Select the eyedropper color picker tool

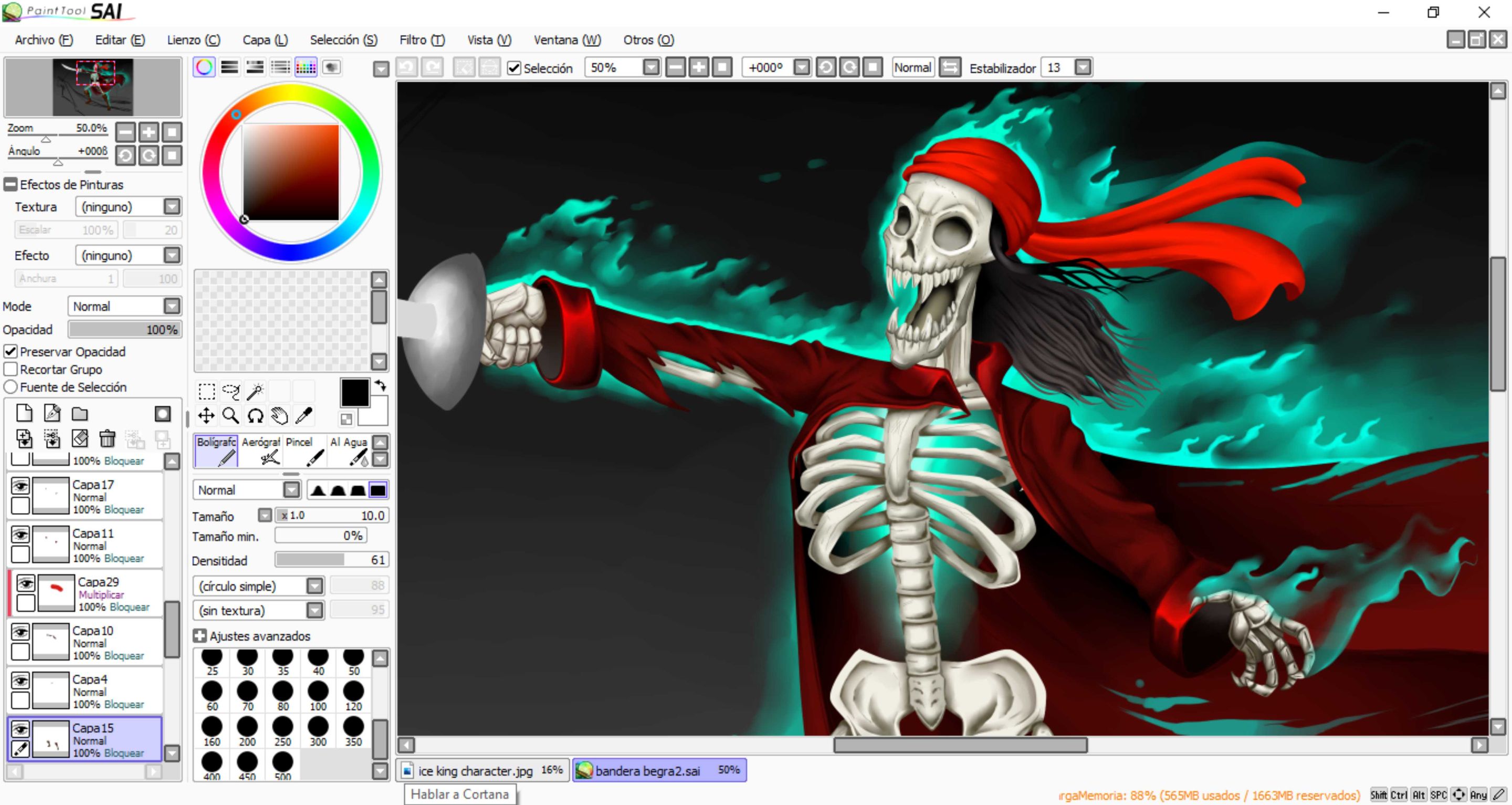[303, 416]
